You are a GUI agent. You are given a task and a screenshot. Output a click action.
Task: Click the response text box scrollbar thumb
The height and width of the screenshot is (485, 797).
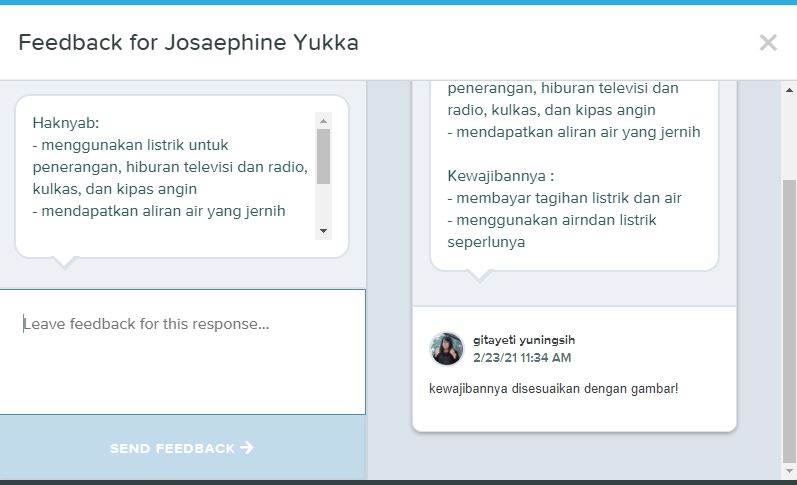[323, 156]
